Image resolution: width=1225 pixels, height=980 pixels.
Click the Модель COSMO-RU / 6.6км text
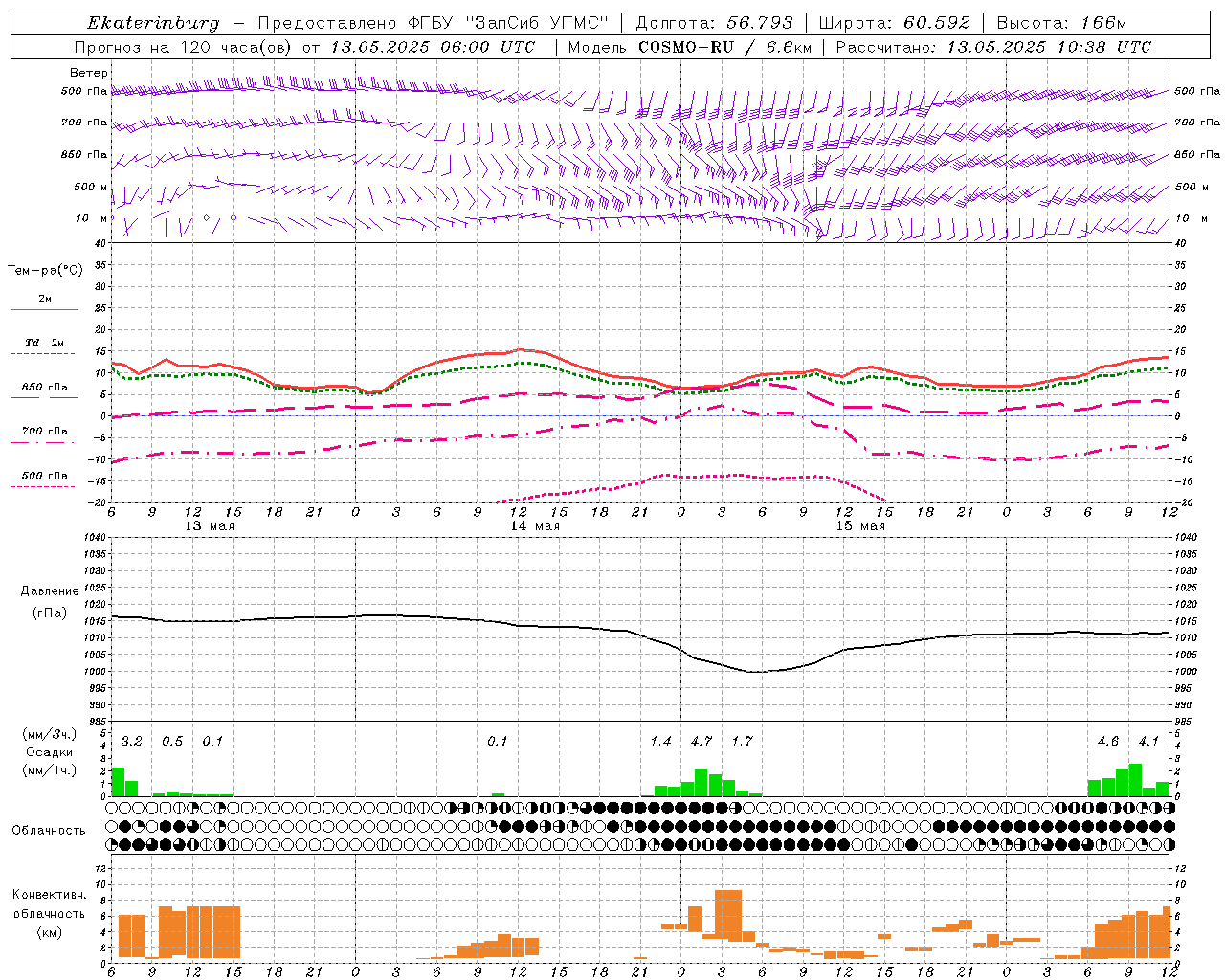pos(690,47)
